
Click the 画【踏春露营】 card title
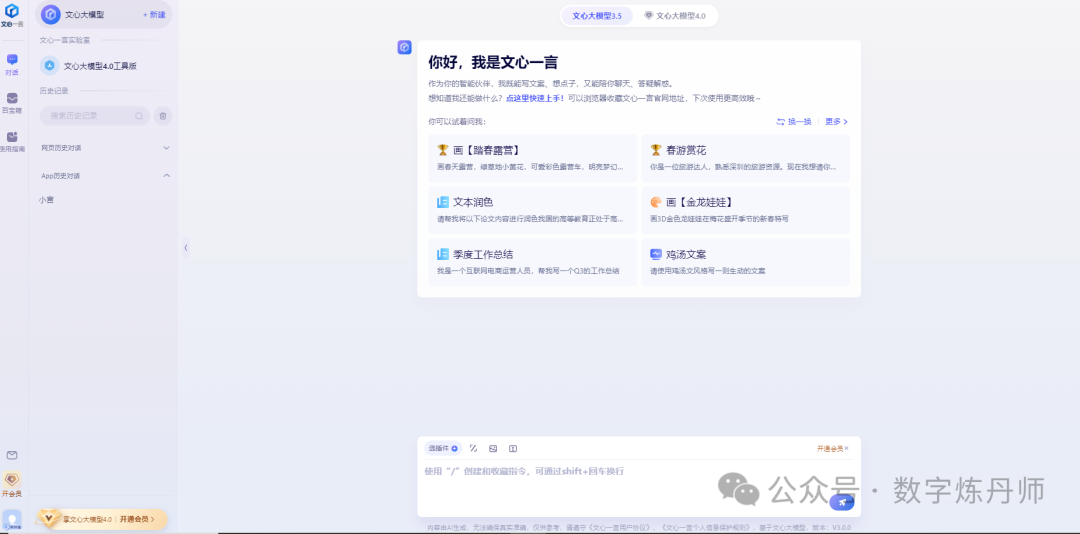(486, 150)
